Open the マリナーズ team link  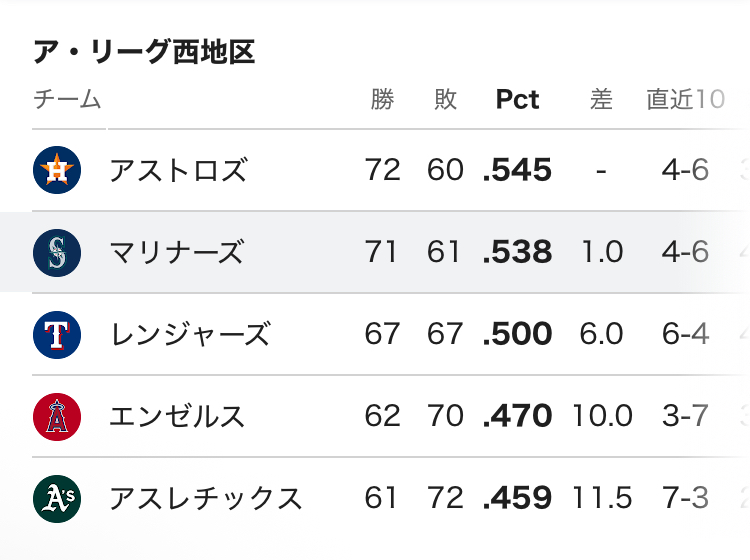coord(177,253)
